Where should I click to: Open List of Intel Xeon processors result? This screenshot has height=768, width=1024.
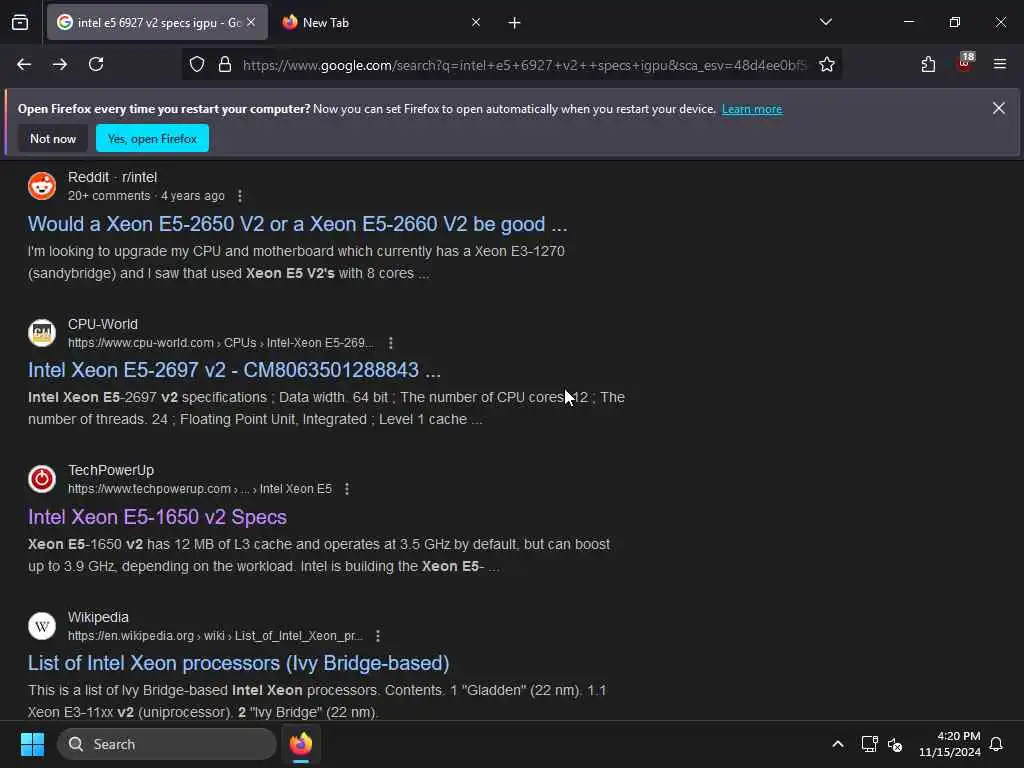point(238,664)
